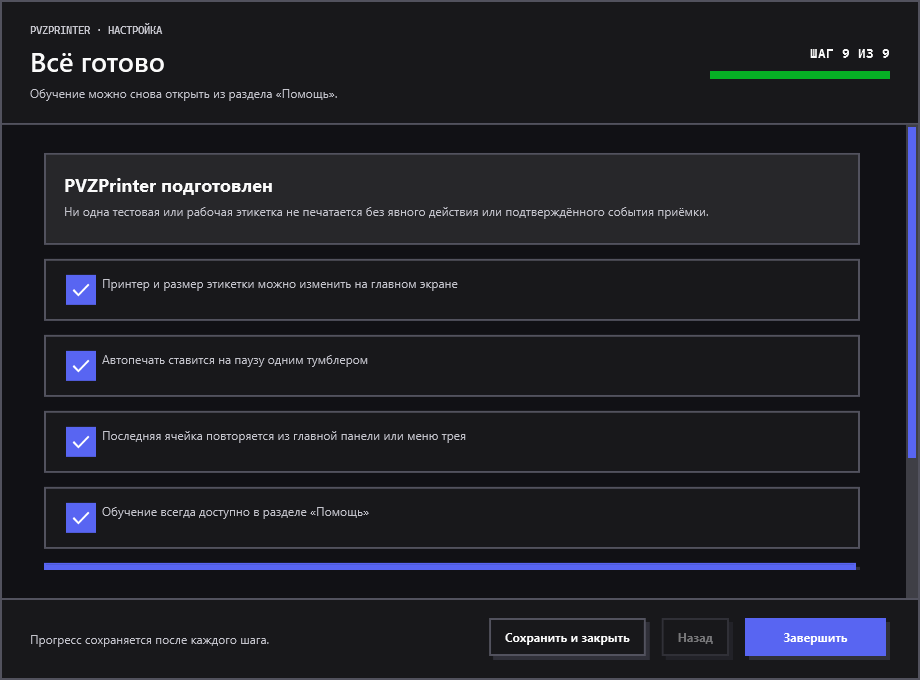This screenshot has height=680, width=920.
Task: Click the horizontal blue scrollbar at bottom
Action: (450, 567)
